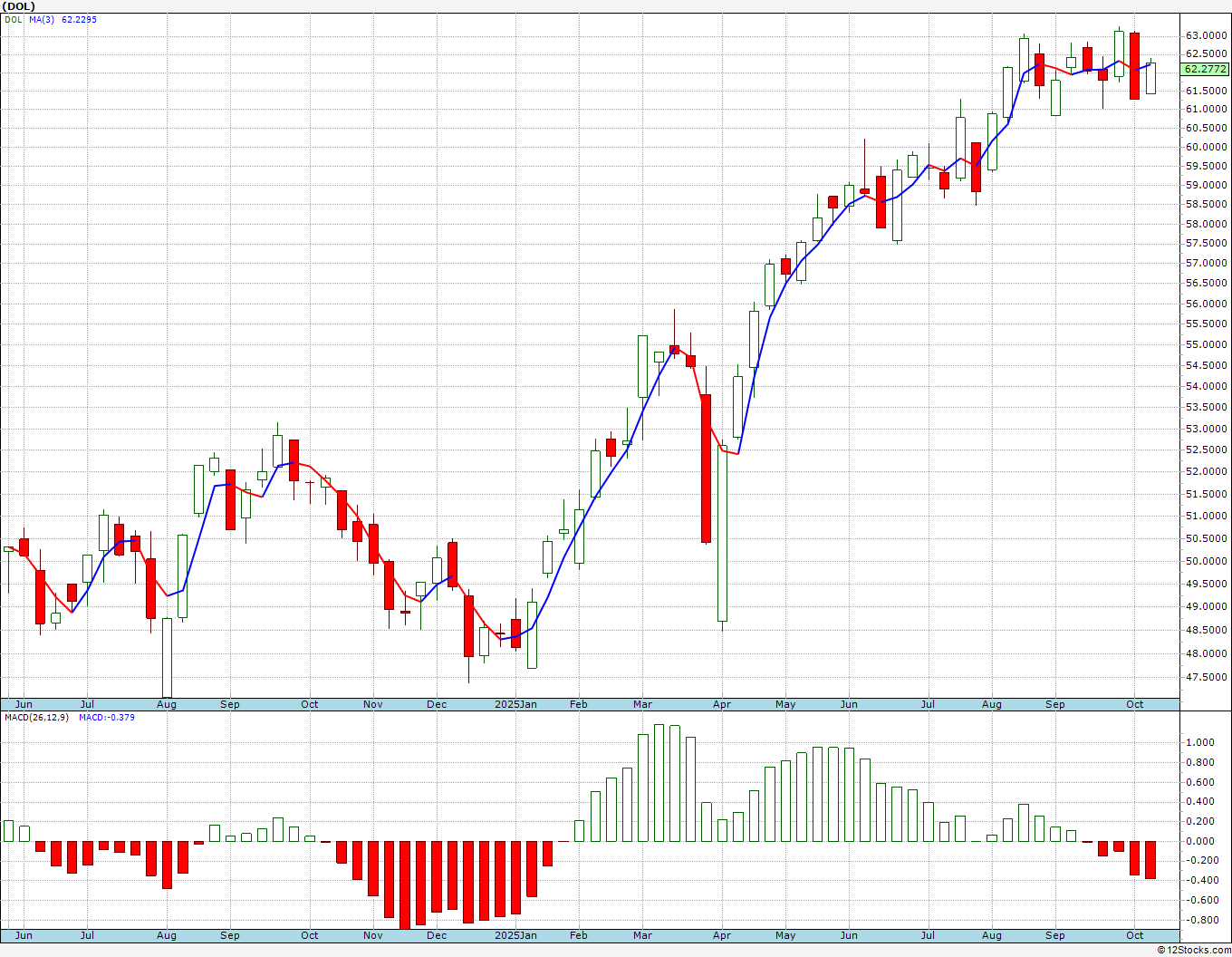Select the 49.0000 price axis label
Viewport: 1232px width, 957px height.
[1207, 606]
